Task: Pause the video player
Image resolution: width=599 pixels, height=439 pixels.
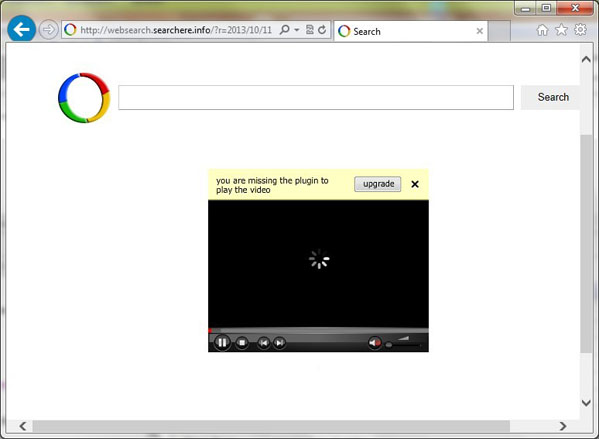Action: 222,342
